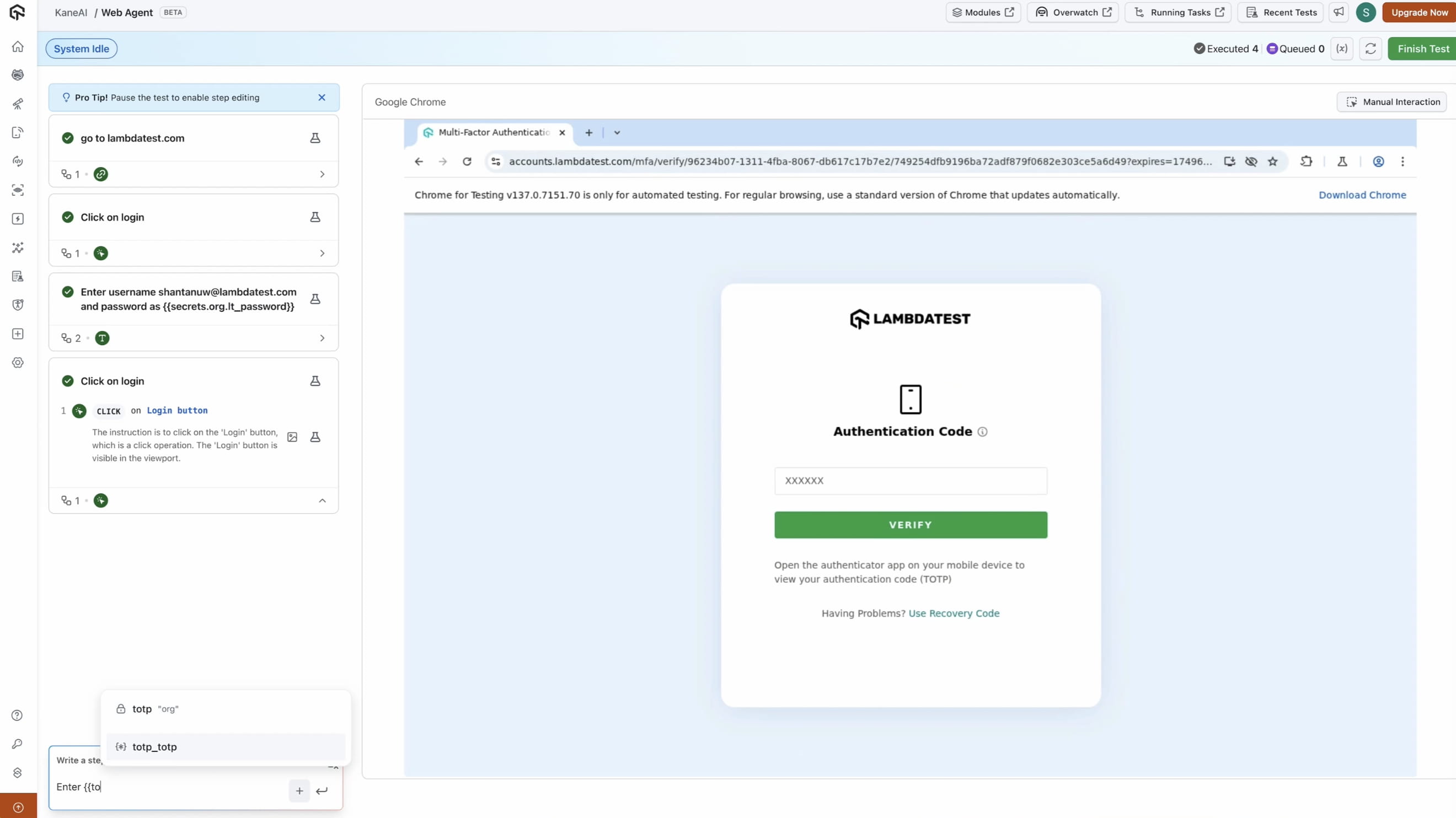The image size is (1456, 818).
Task: Open the Modules link
Action: coord(983,12)
